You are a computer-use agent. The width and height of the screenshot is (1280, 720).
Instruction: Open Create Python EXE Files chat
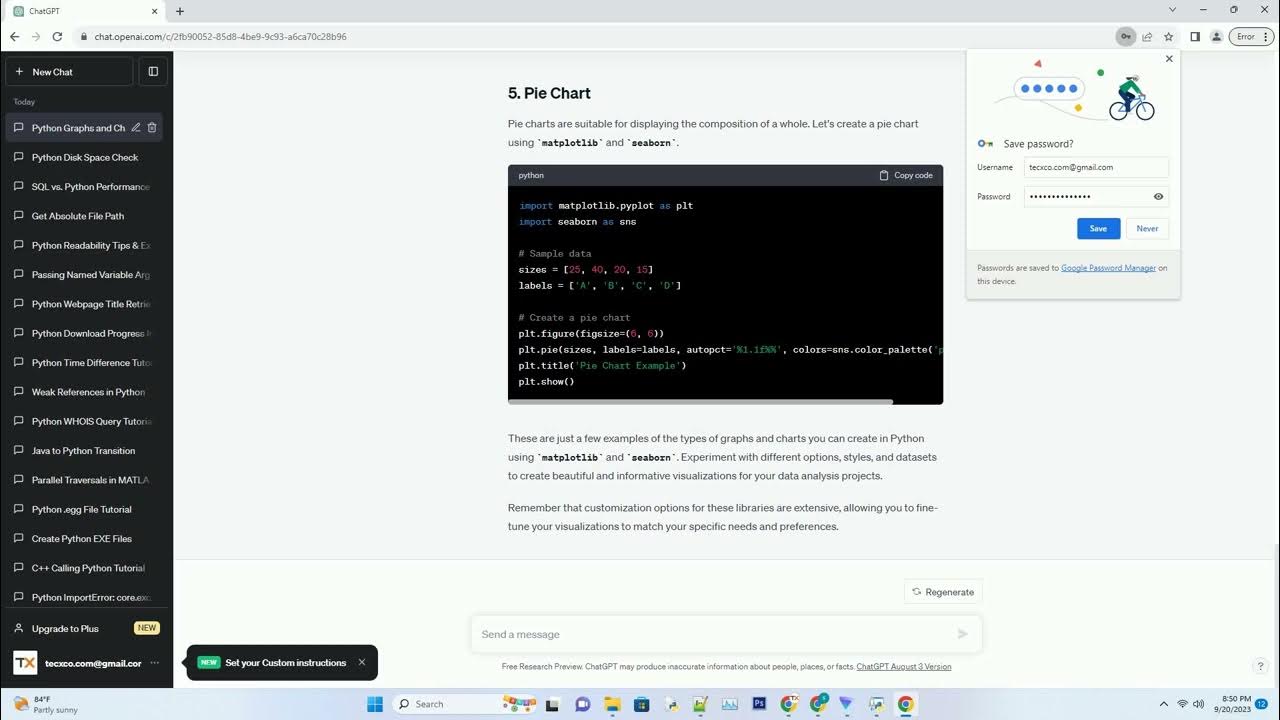[x=85, y=539]
